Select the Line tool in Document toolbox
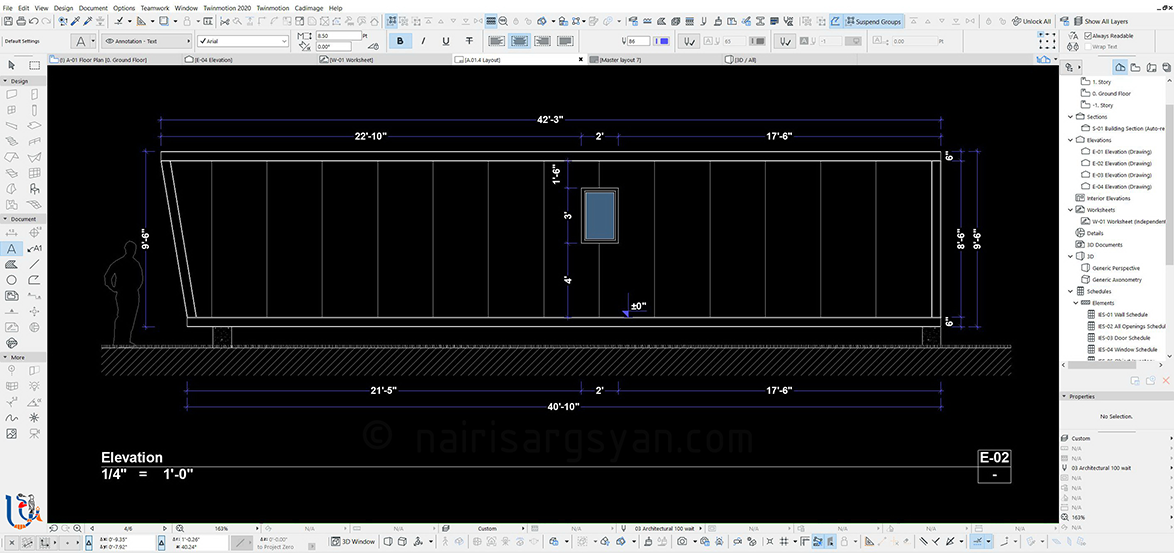 (34, 264)
